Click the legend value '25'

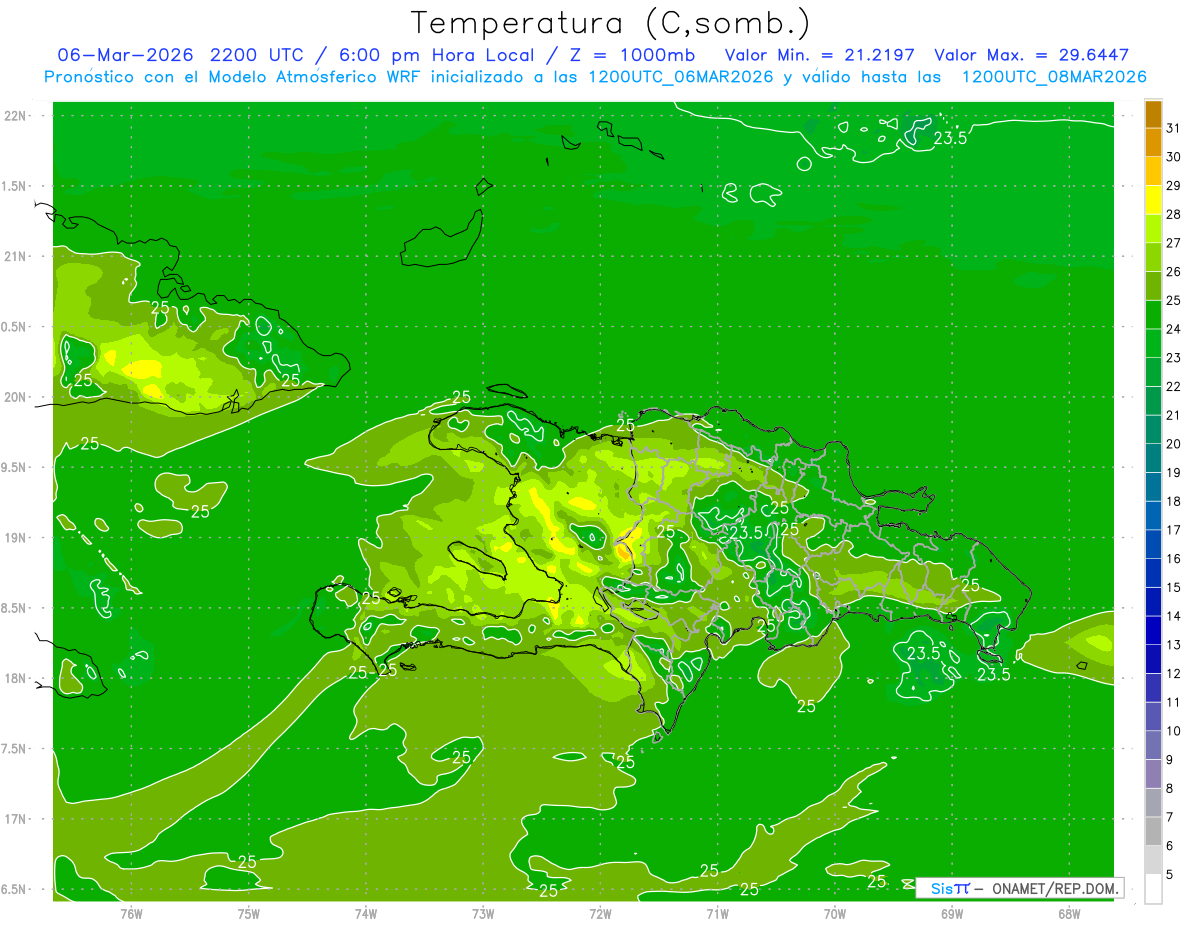[1174, 300]
